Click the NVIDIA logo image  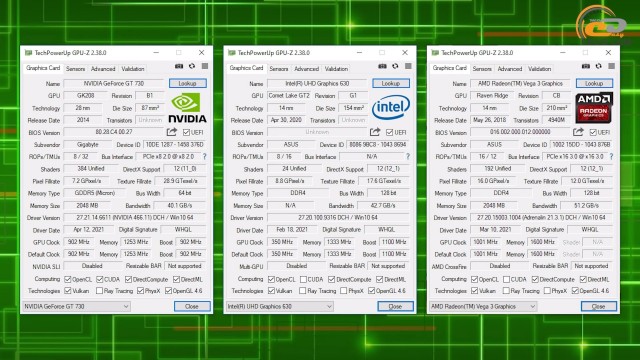tap(187, 108)
